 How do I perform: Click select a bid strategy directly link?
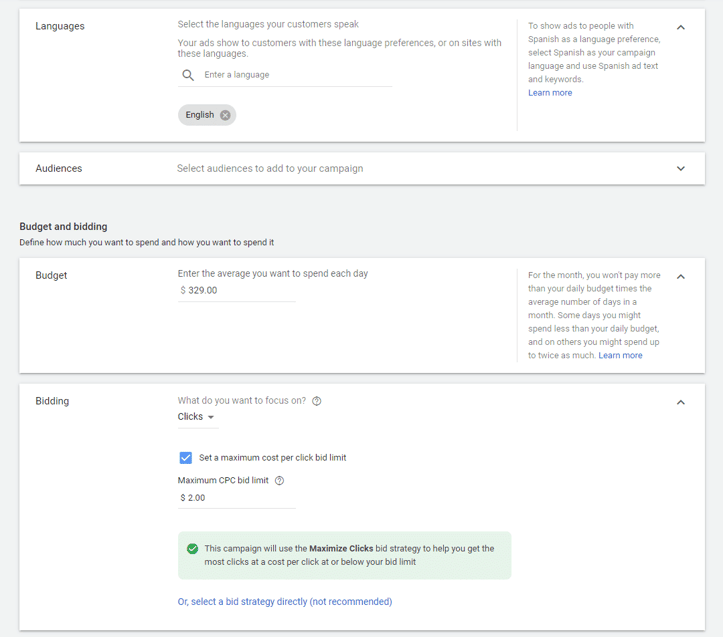(x=285, y=602)
